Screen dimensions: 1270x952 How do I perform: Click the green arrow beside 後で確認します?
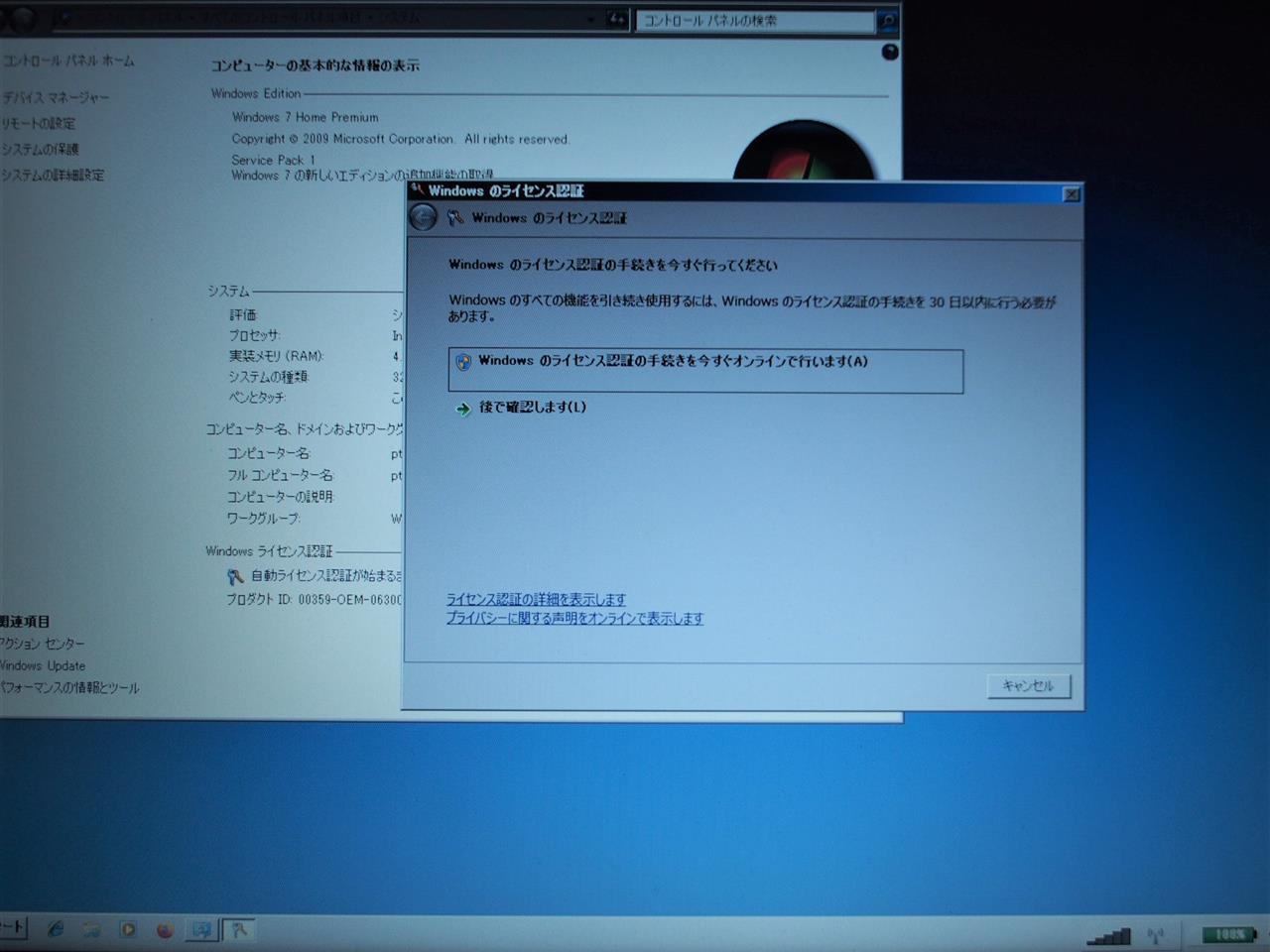coord(462,409)
